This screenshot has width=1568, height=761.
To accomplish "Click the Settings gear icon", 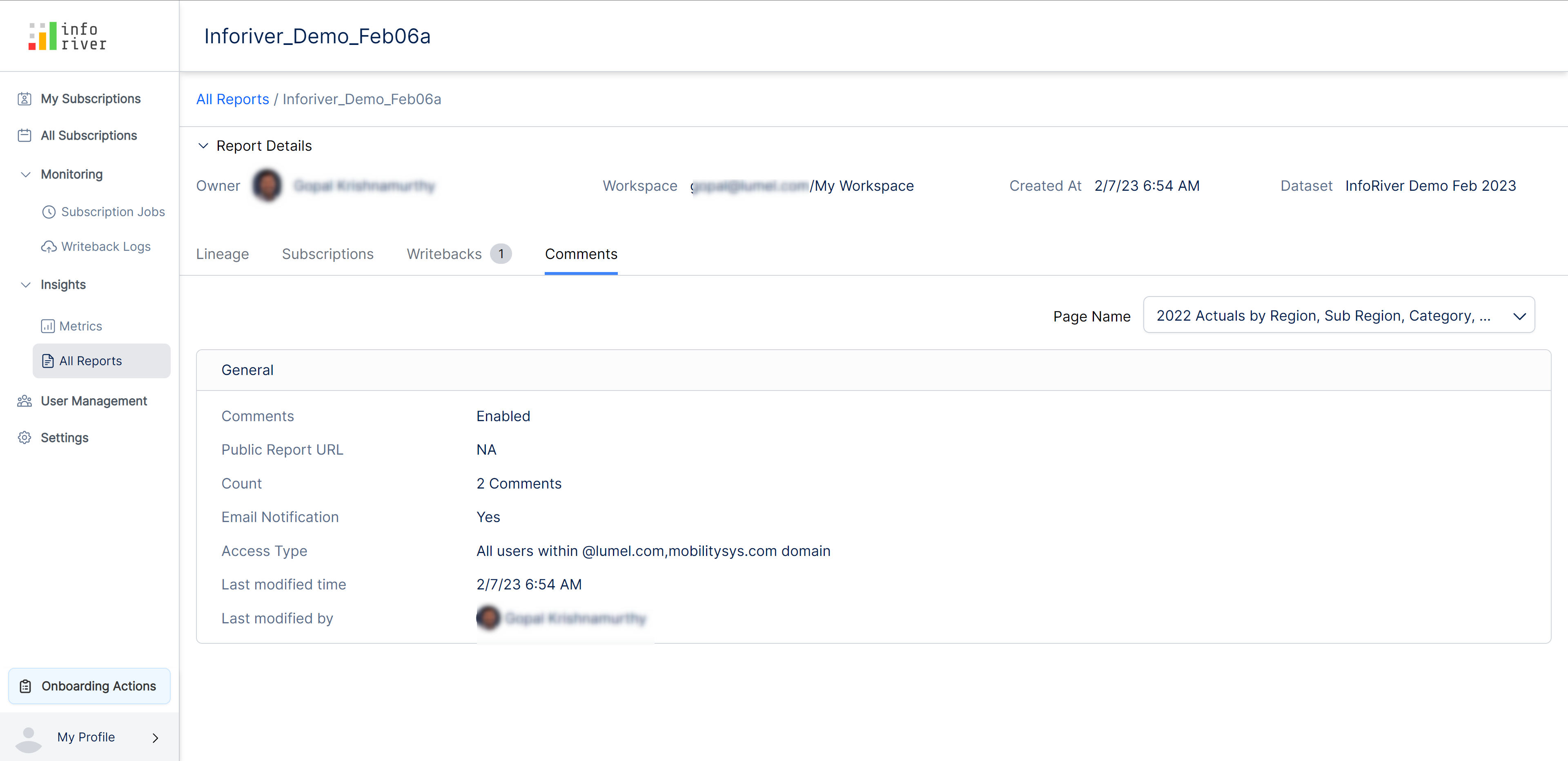I will pyautogui.click(x=24, y=438).
